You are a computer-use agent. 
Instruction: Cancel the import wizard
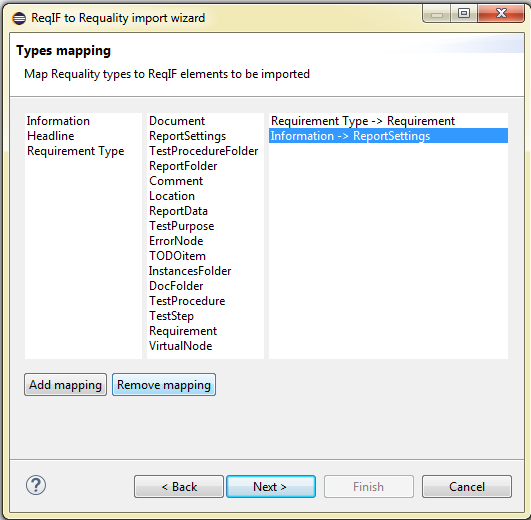[x=467, y=486]
